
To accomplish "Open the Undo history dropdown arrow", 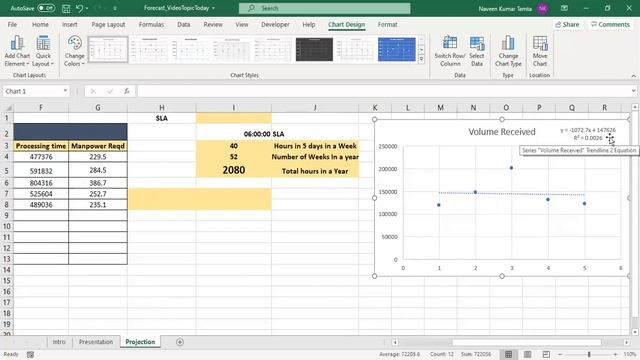I will [x=87, y=9].
